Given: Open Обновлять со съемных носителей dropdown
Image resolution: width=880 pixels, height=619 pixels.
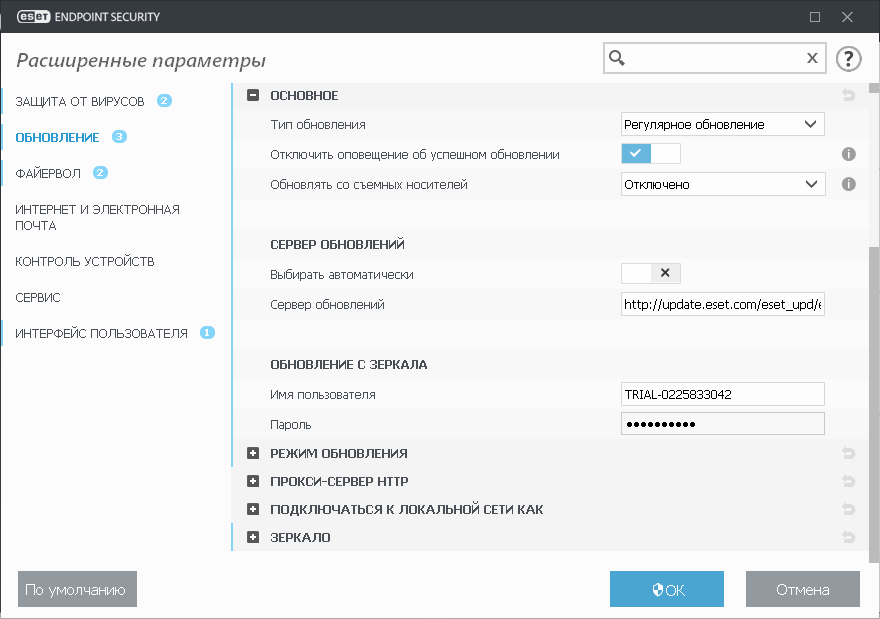Looking at the screenshot, I should (x=723, y=184).
